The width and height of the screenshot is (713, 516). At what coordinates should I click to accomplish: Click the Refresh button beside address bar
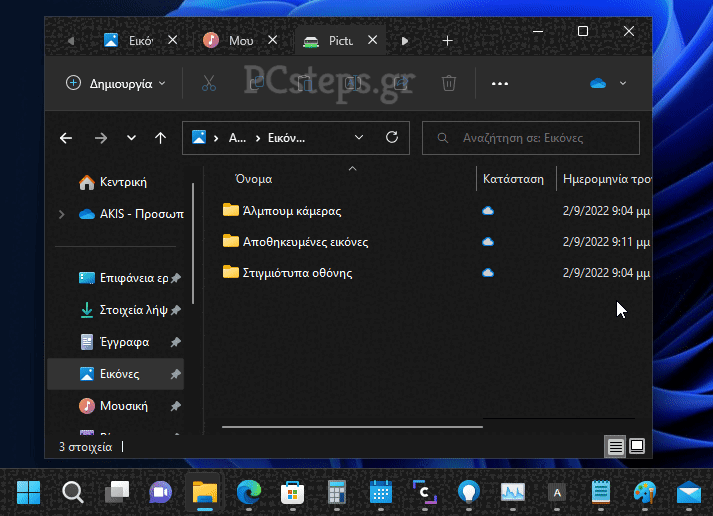(392, 138)
